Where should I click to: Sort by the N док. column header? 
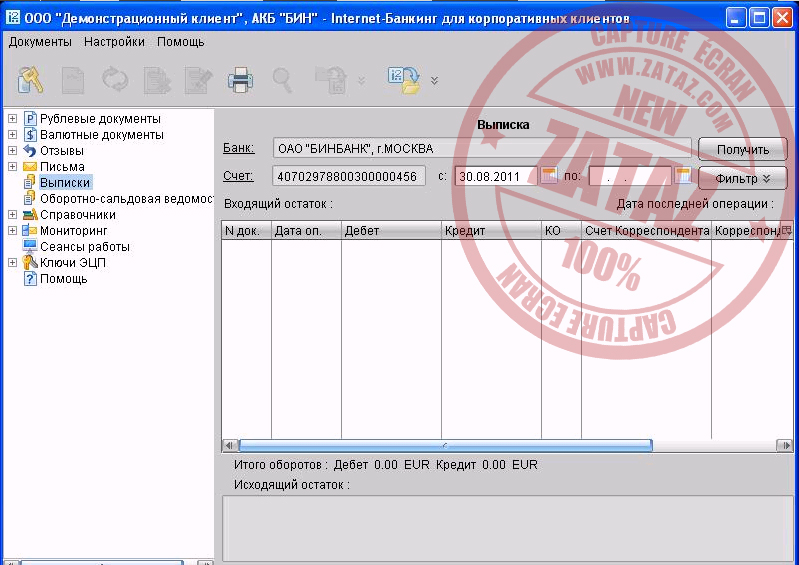(246, 230)
